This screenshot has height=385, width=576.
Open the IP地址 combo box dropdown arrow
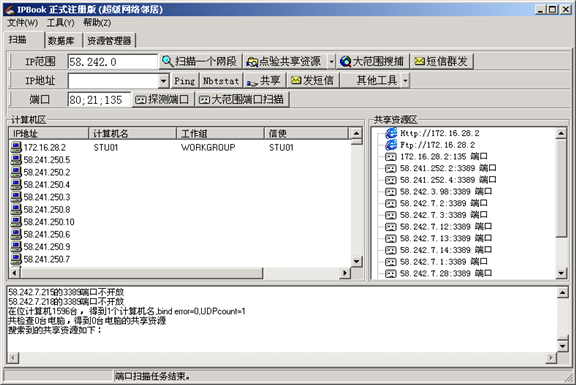[x=163, y=80]
